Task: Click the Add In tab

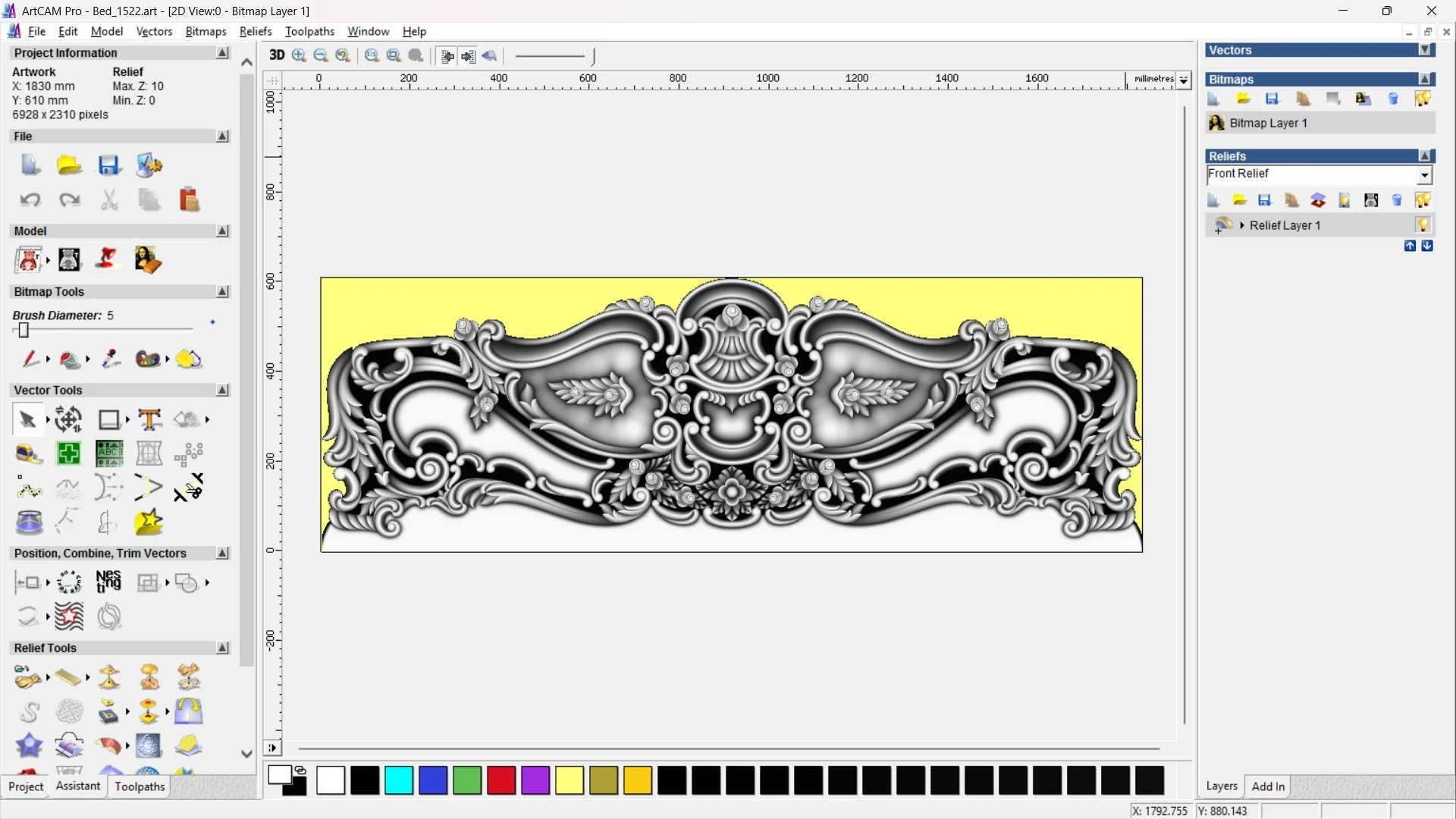Action: (x=1268, y=786)
